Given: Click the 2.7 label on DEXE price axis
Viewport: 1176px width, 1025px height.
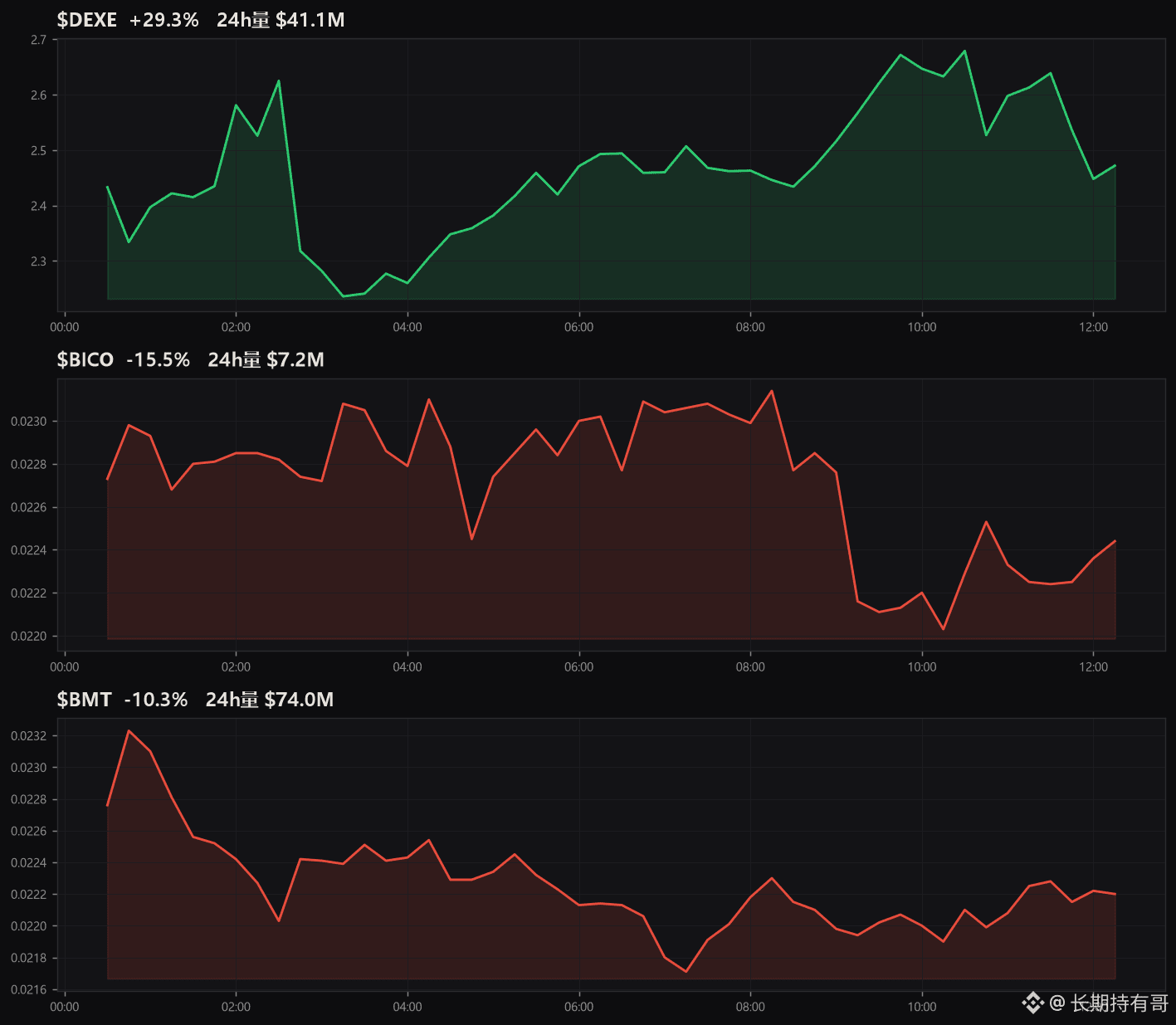Looking at the screenshot, I should point(38,40).
